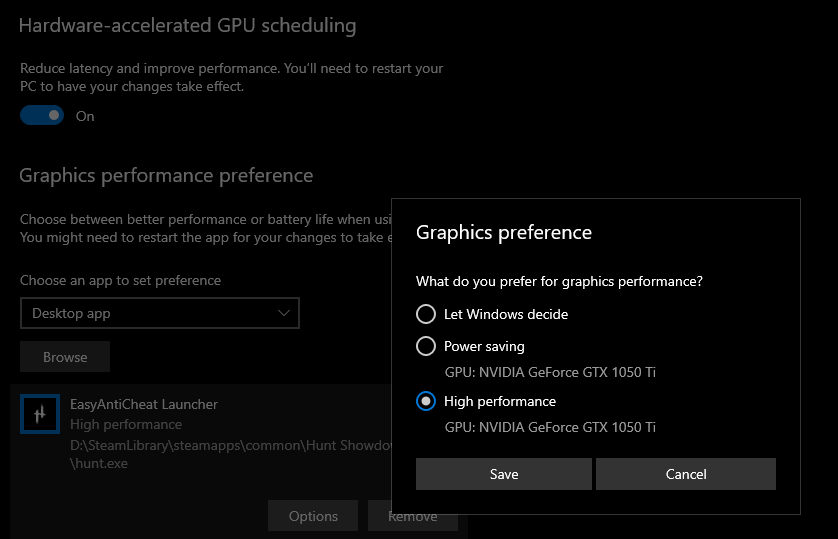Click the On label beside the toggle
Image resolution: width=838 pixels, height=539 pixels.
click(x=85, y=116)
